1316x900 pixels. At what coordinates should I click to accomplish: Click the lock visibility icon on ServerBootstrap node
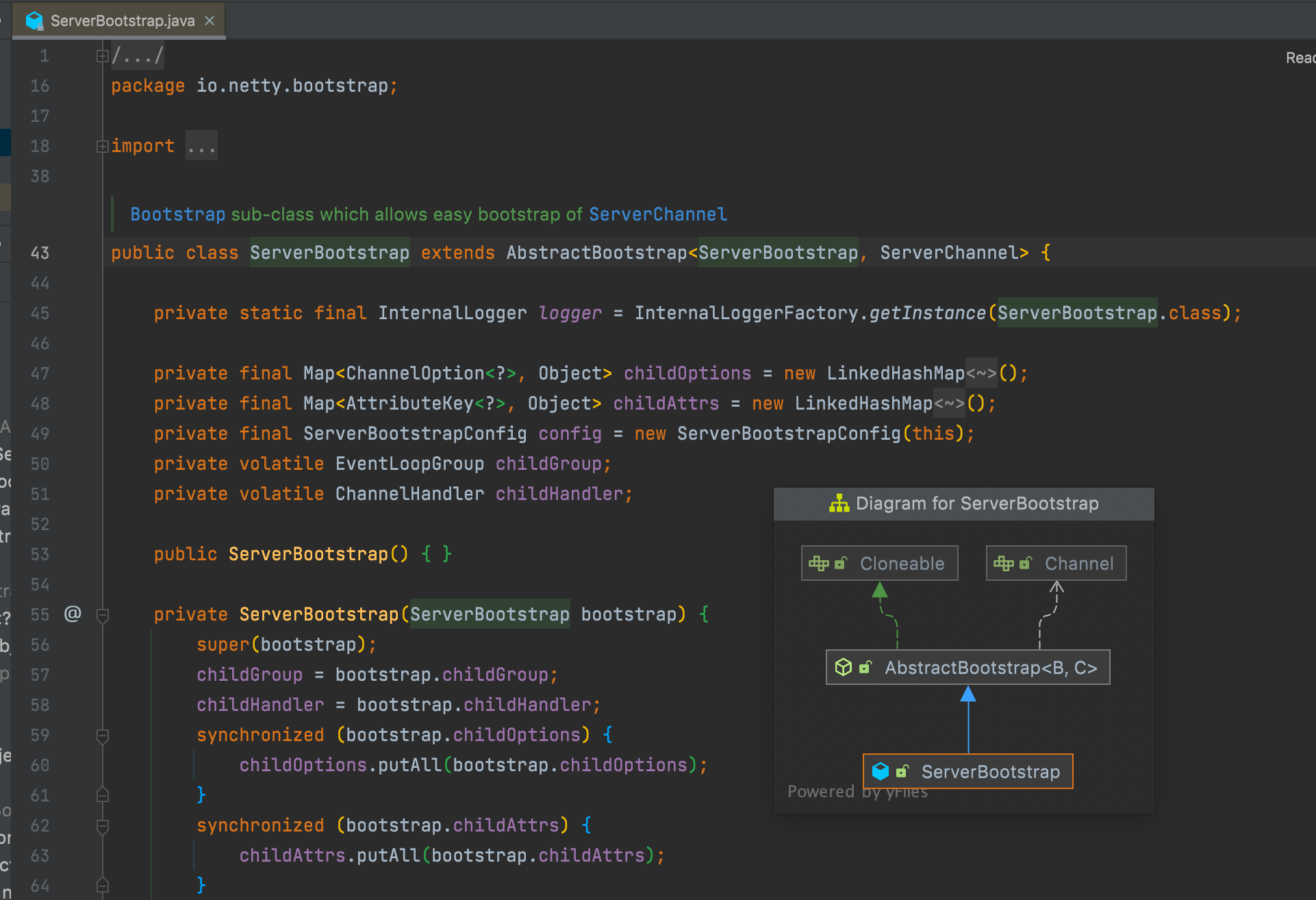tap(902, 771)
